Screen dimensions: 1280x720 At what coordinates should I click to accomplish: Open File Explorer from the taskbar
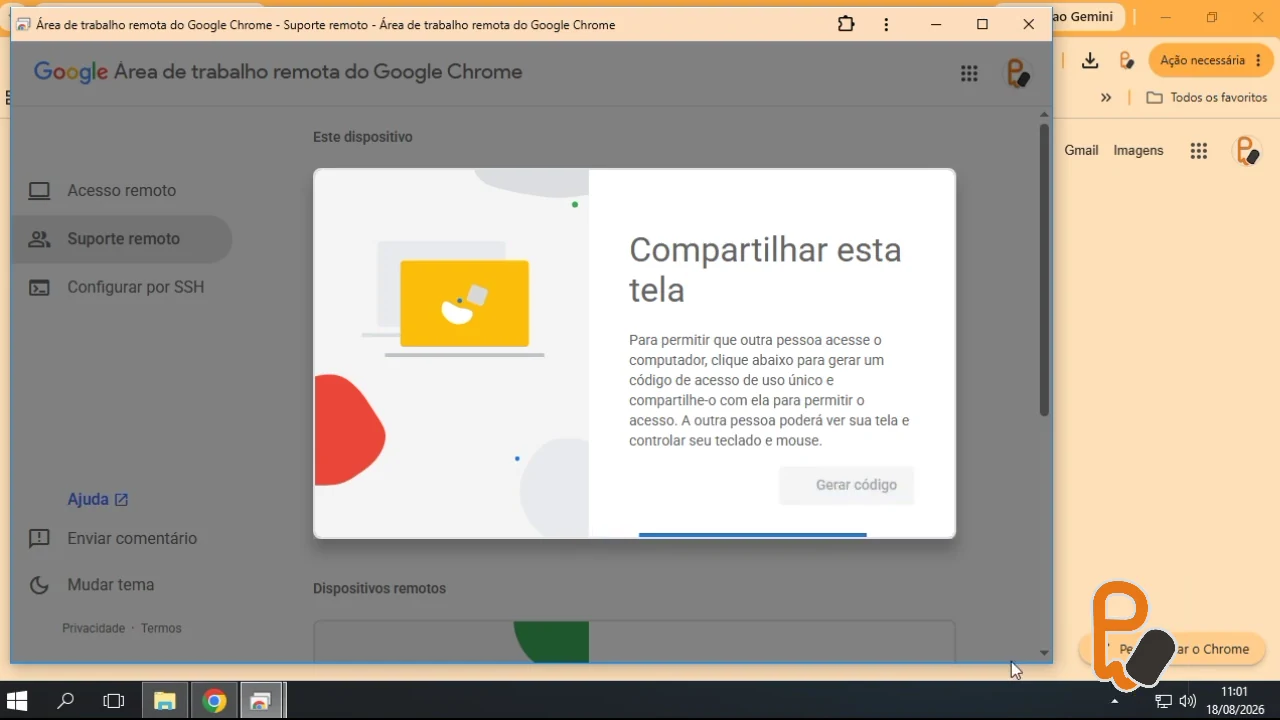point(165,701)
